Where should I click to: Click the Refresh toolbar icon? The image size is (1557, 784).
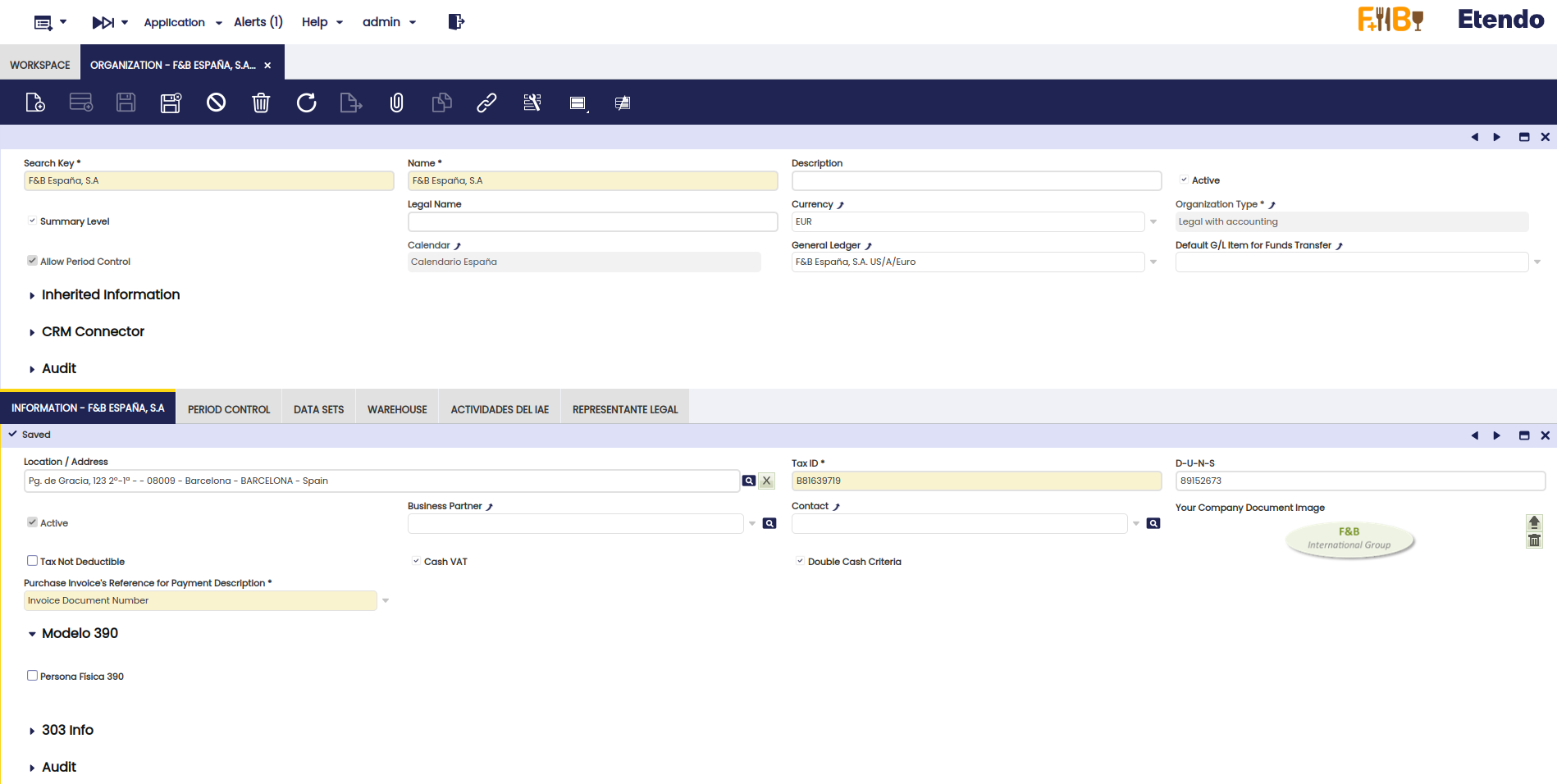click(306, 103)
